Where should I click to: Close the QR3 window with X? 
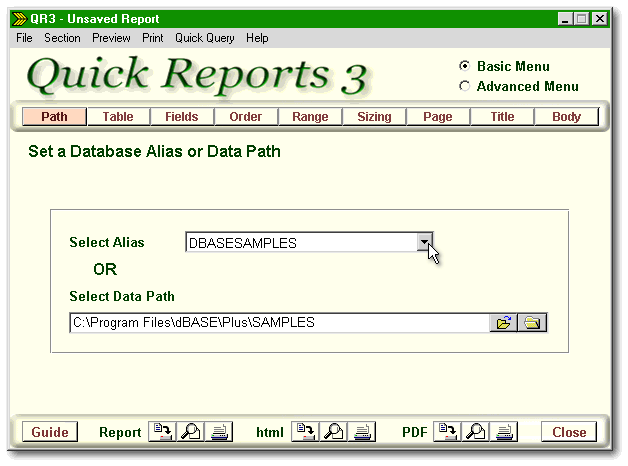(x=600, y=19)
